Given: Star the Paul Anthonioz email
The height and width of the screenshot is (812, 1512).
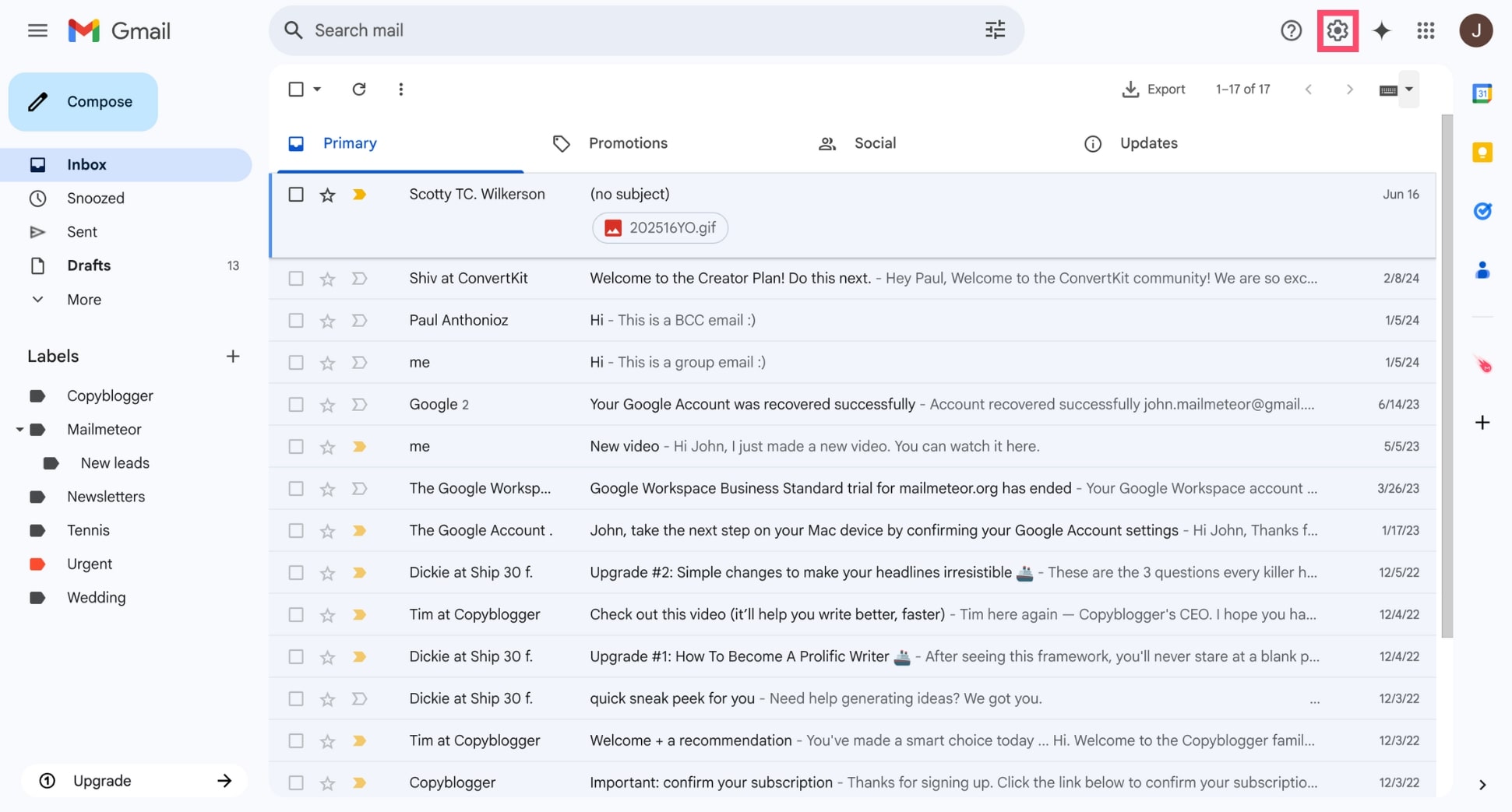Looking at the screenshot, I should (327, 321).
